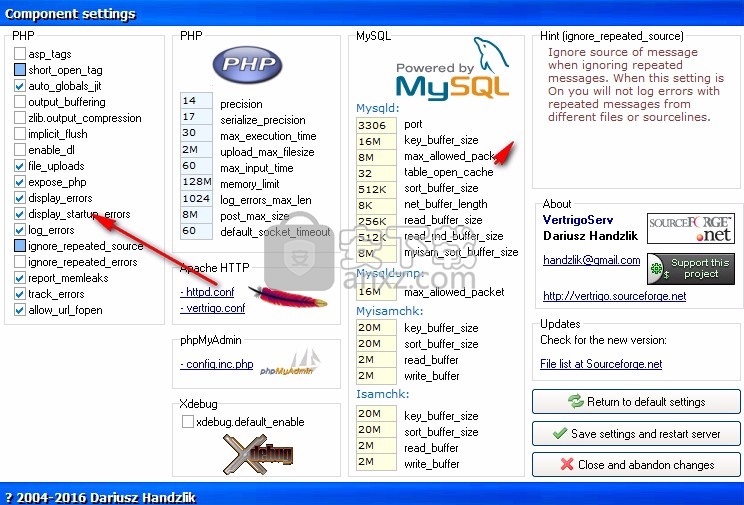
Task: Edit read_buffer_size 256K field
Action: (x=376, y=222)
